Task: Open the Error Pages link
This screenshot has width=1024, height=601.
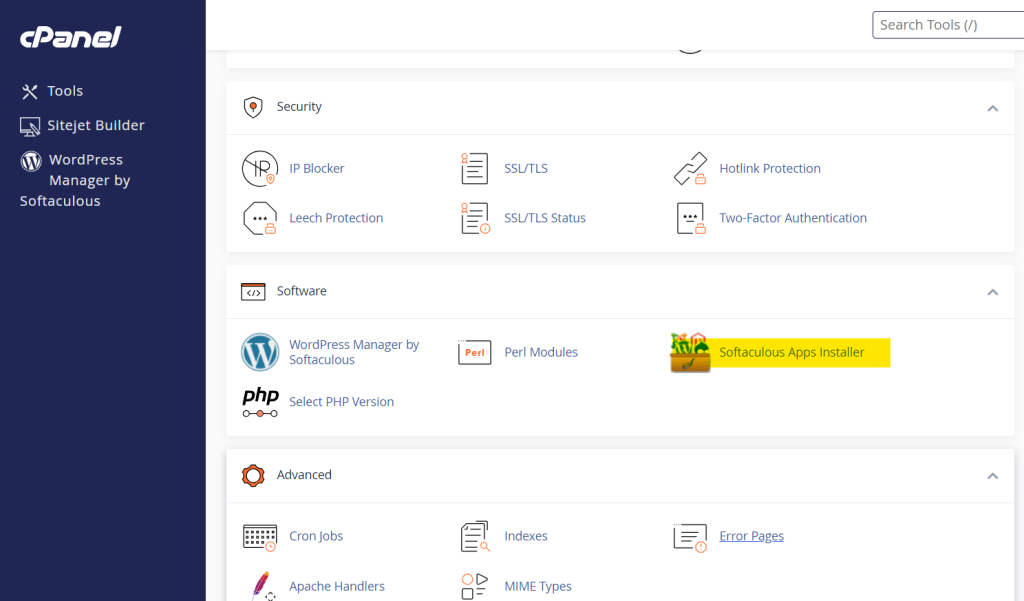Action: [x=751, y=536]
